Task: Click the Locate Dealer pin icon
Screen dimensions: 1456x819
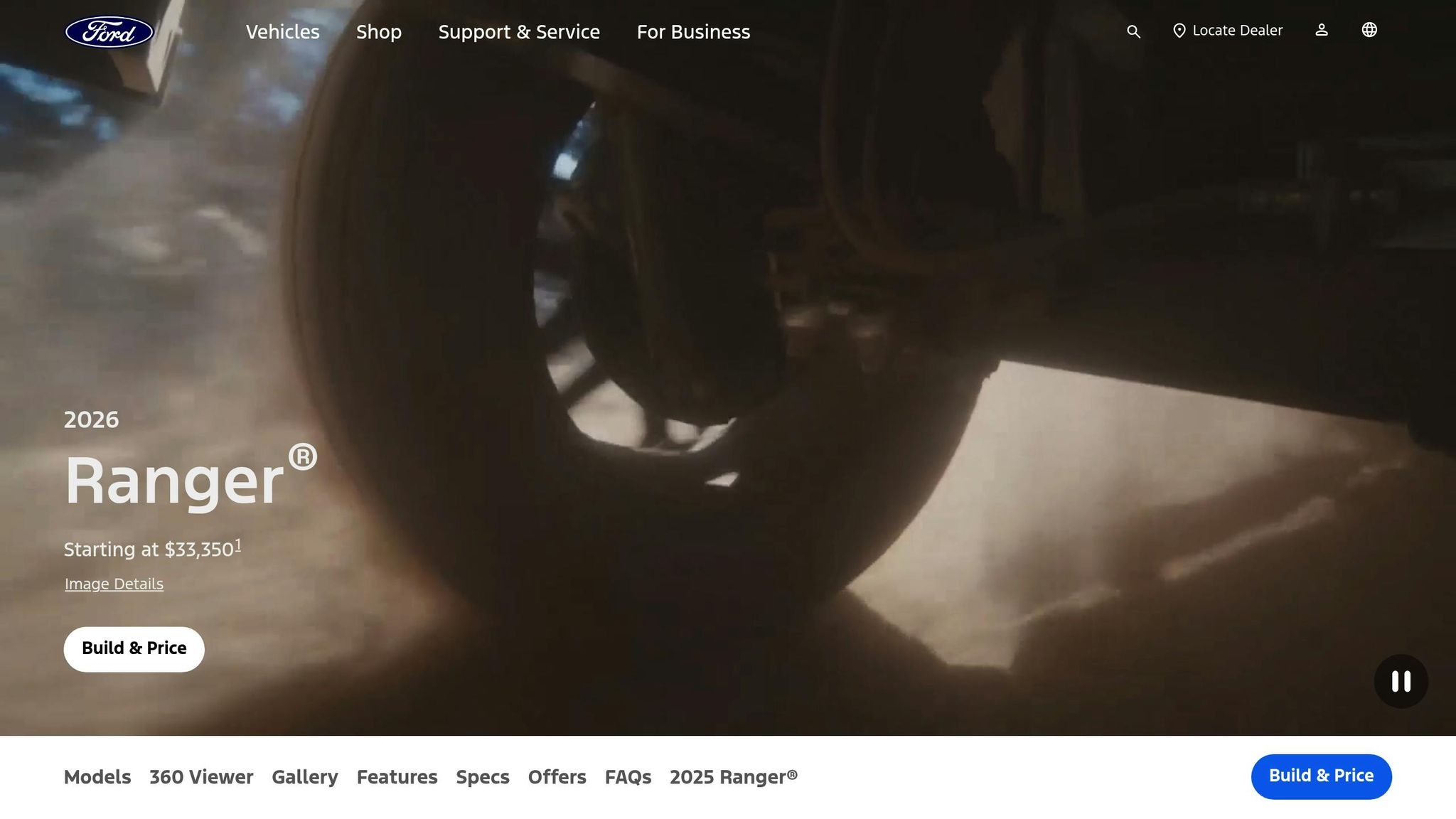Action: click(1179, 31)
